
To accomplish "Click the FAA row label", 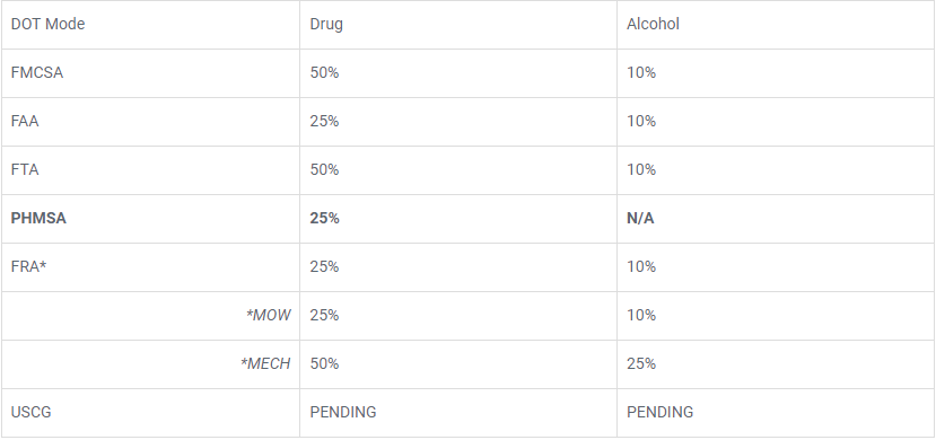I will click(x=25, y=121).
